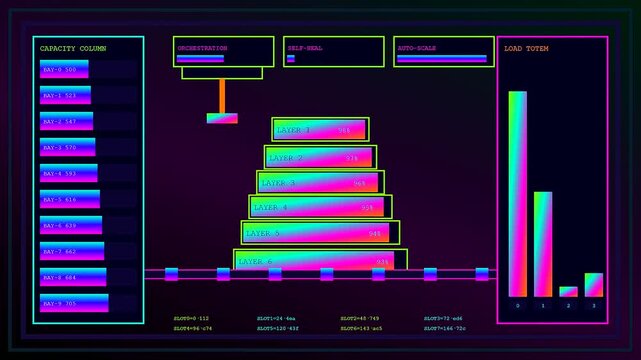The width and height of the screenshot is (641, 360).
Task: Click the BAY-7 662 capacity bar
Action: coord(72,251)
